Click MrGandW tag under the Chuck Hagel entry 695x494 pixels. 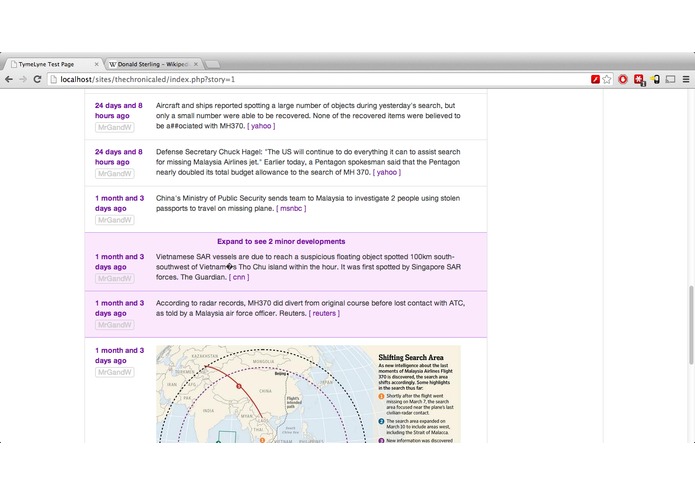[x=115, y=174]
